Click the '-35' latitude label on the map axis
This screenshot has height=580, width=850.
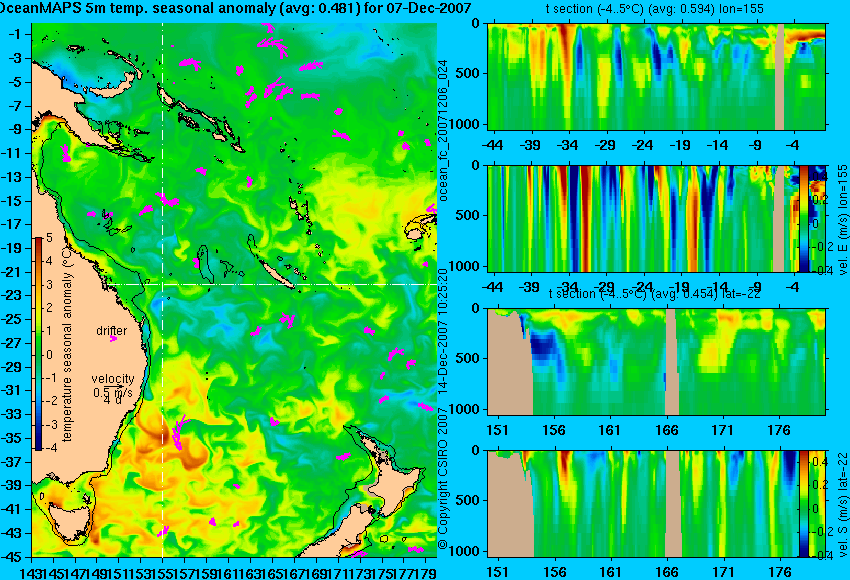[12, 437]
